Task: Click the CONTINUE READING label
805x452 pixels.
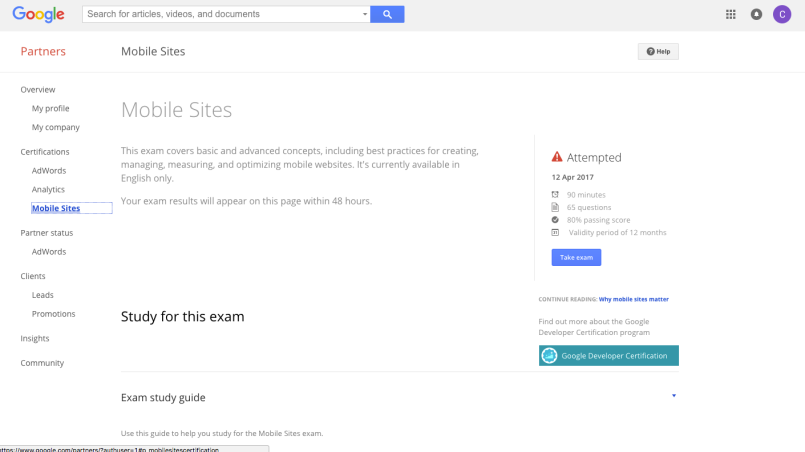Action: click(568, 299)
